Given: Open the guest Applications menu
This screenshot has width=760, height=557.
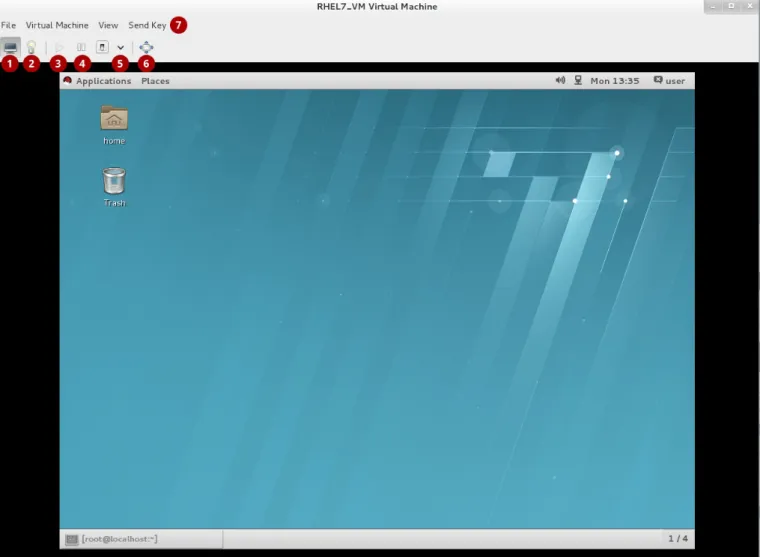Looking at the screenshot, I should pyautogui.click(x=103, y=81).
